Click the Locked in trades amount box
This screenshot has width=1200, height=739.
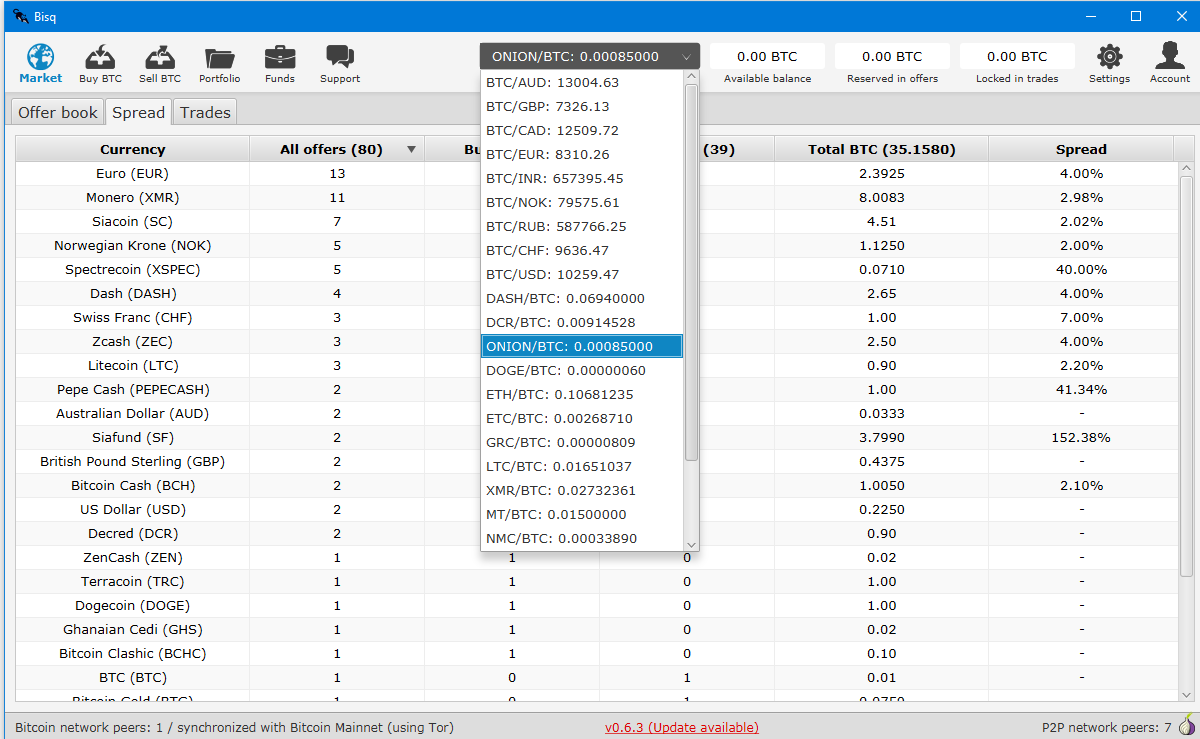pyautogui.click(x=1017, y=57)
